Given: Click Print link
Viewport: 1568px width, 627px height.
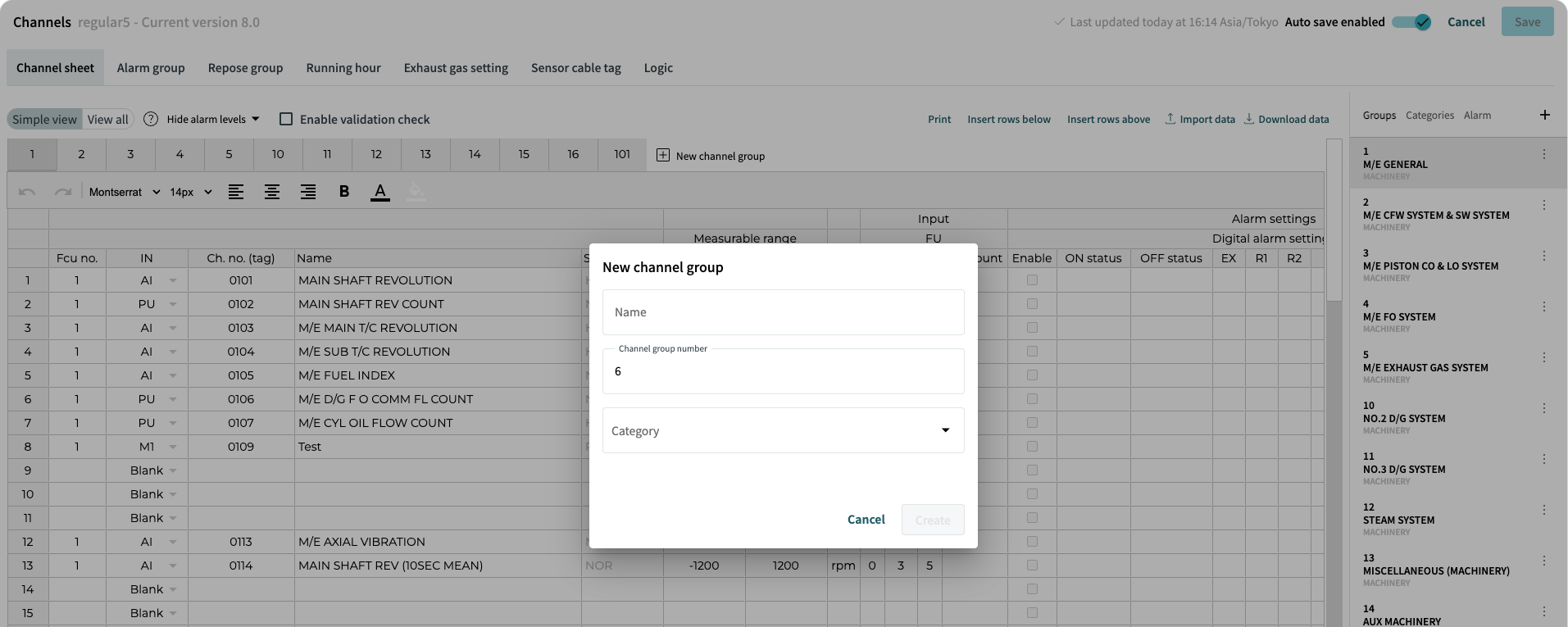Looking at the screenshot, I should tap(939, 119).
